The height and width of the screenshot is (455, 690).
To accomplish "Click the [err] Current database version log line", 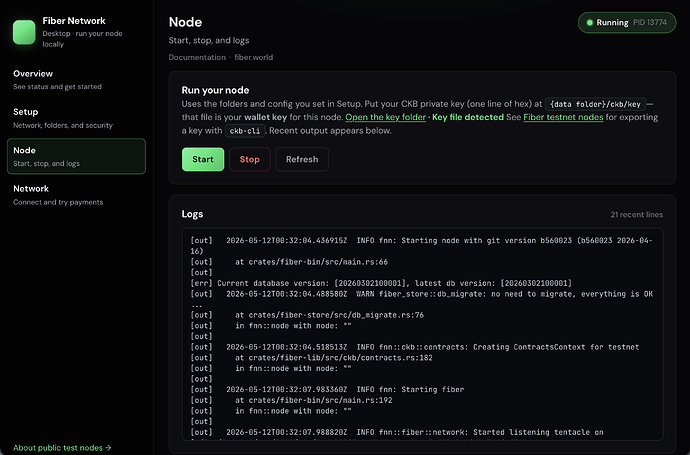I will 381,283.
